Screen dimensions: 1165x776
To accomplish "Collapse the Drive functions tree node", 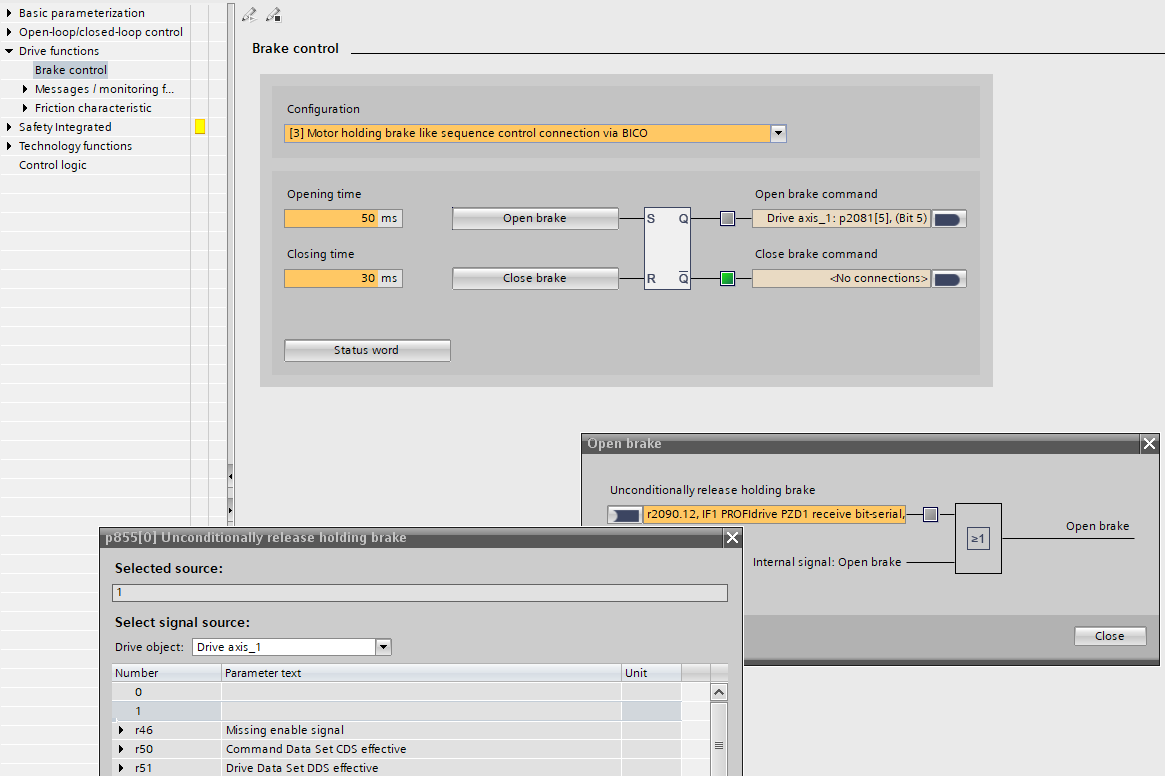I will pos(9,51).
